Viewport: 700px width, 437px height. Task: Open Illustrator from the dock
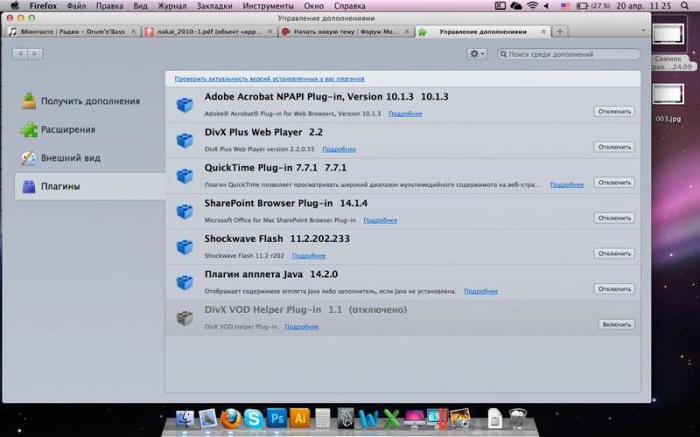(300, 419)
